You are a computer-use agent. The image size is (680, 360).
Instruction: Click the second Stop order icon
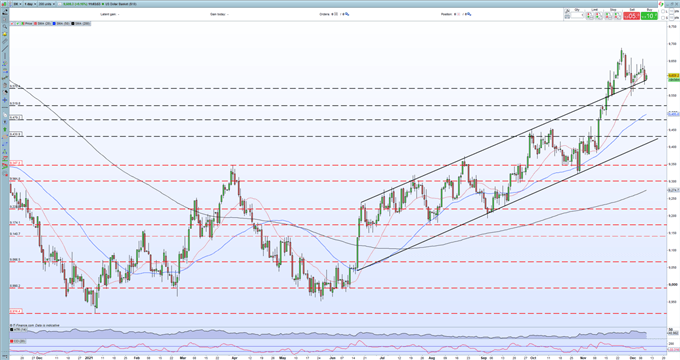click(x=618, y=16)
